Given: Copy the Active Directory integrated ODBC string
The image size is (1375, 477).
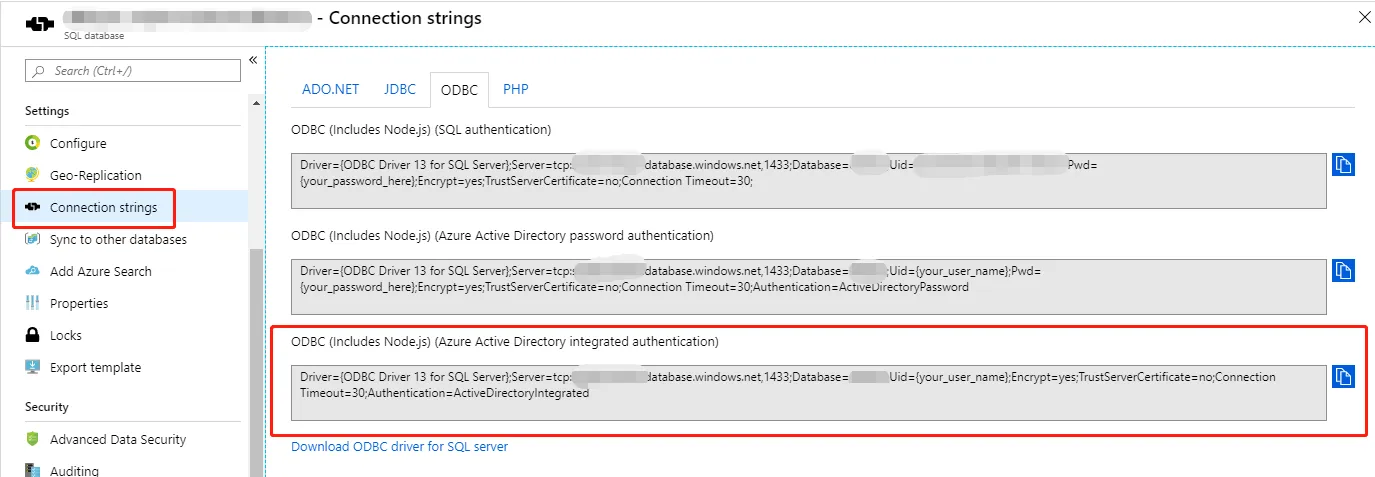Looking at the screenshot, I should pos(1343,377).
